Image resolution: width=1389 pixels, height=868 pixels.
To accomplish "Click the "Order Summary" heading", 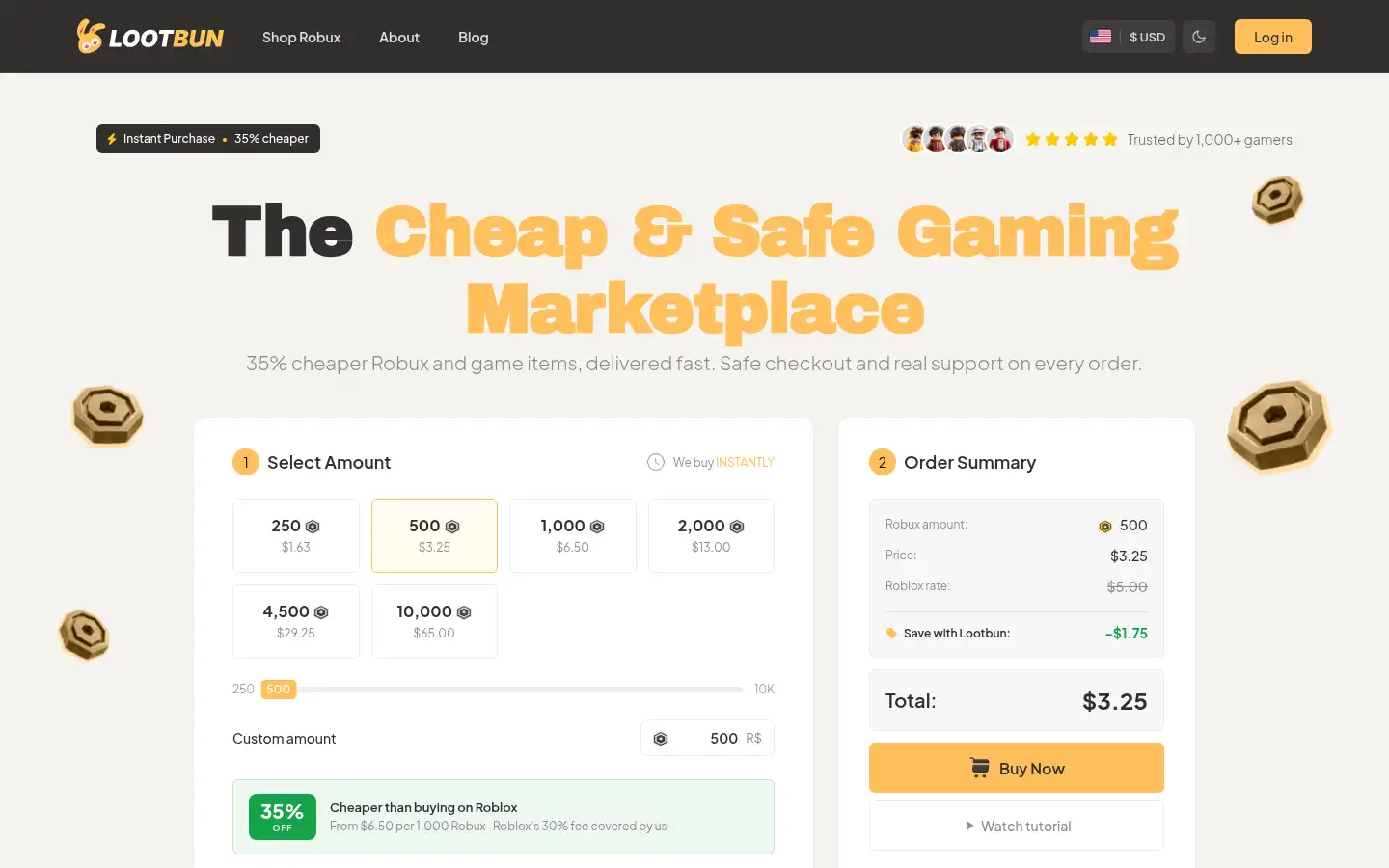I will click(x=969, y=462).
